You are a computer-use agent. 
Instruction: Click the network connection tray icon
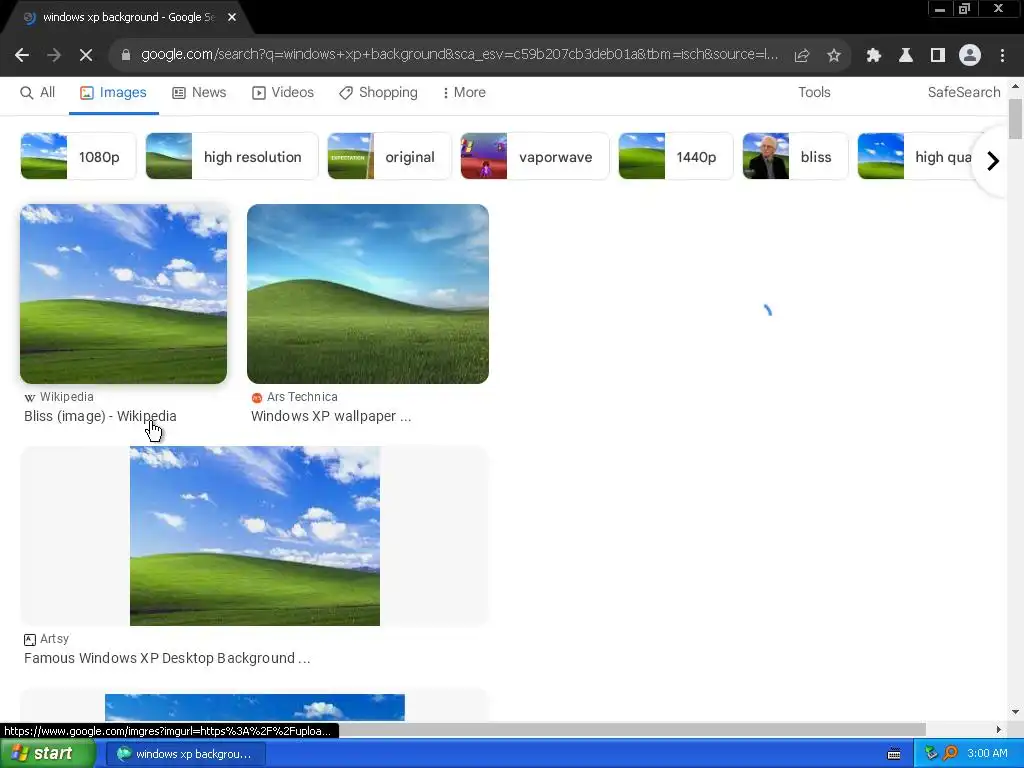pyautogui.click(x=931, y=754)
